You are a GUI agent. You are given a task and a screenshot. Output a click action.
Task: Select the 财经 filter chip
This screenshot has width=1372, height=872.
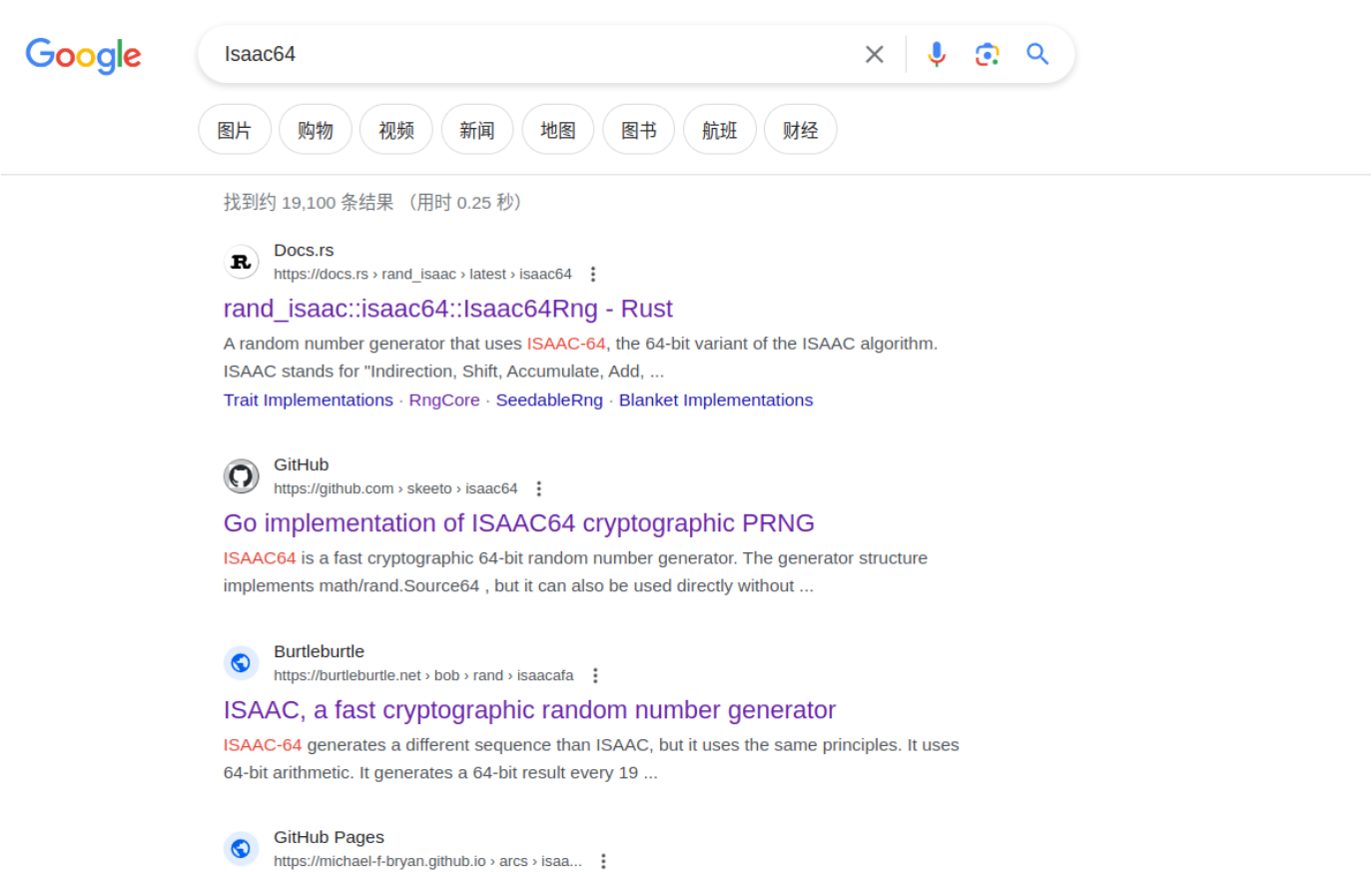click(800, 129)
